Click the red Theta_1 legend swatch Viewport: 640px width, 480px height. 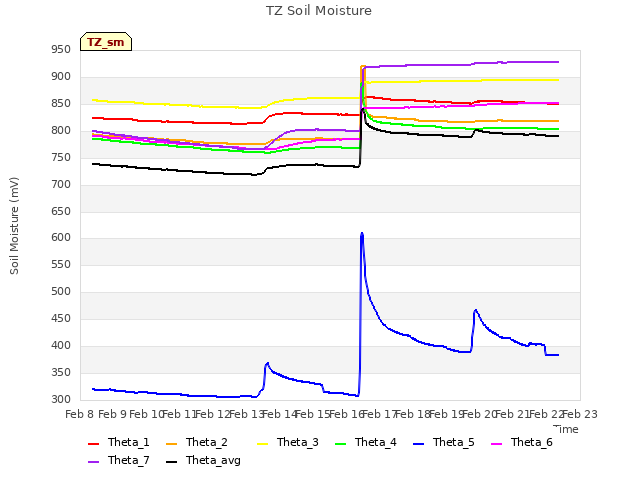[x=93, y=444]
